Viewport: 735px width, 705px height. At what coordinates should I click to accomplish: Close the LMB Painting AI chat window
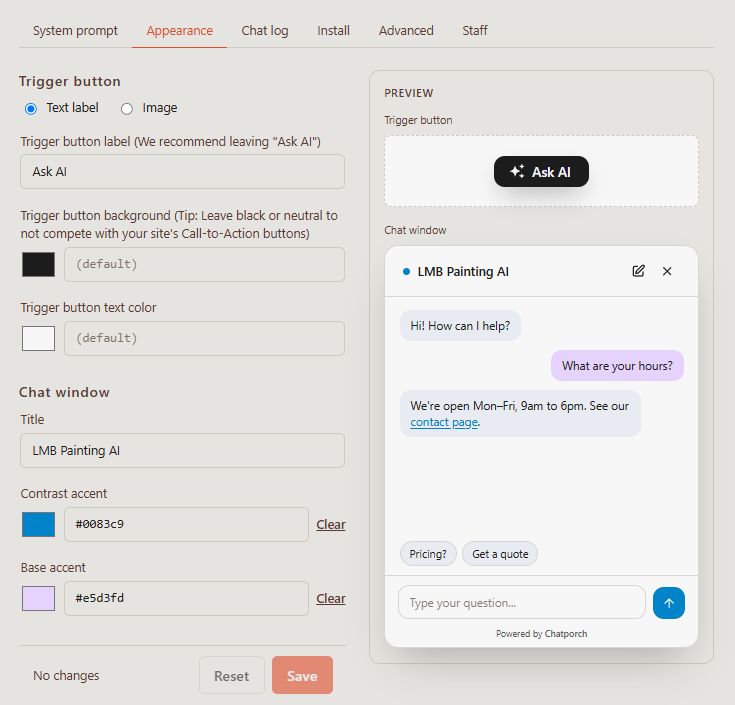click(x=667, y=271)
